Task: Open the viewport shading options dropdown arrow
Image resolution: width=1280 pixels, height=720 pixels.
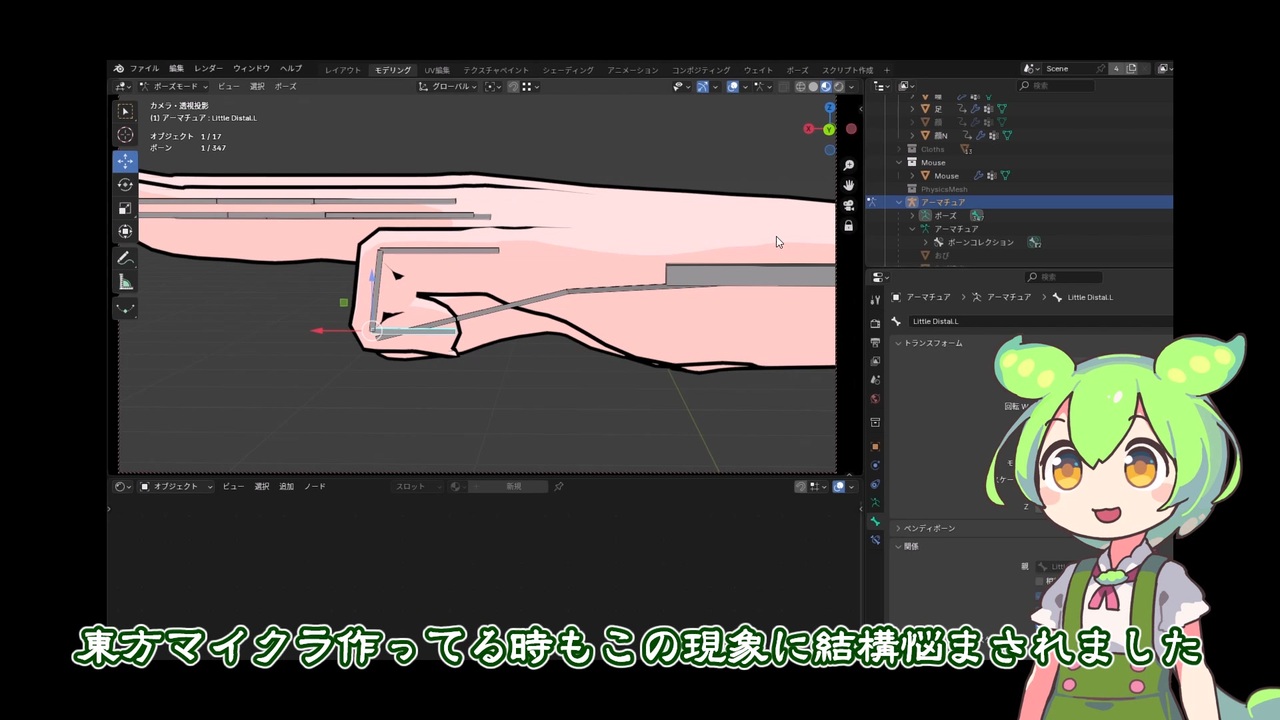Action: tap(852, 87)
